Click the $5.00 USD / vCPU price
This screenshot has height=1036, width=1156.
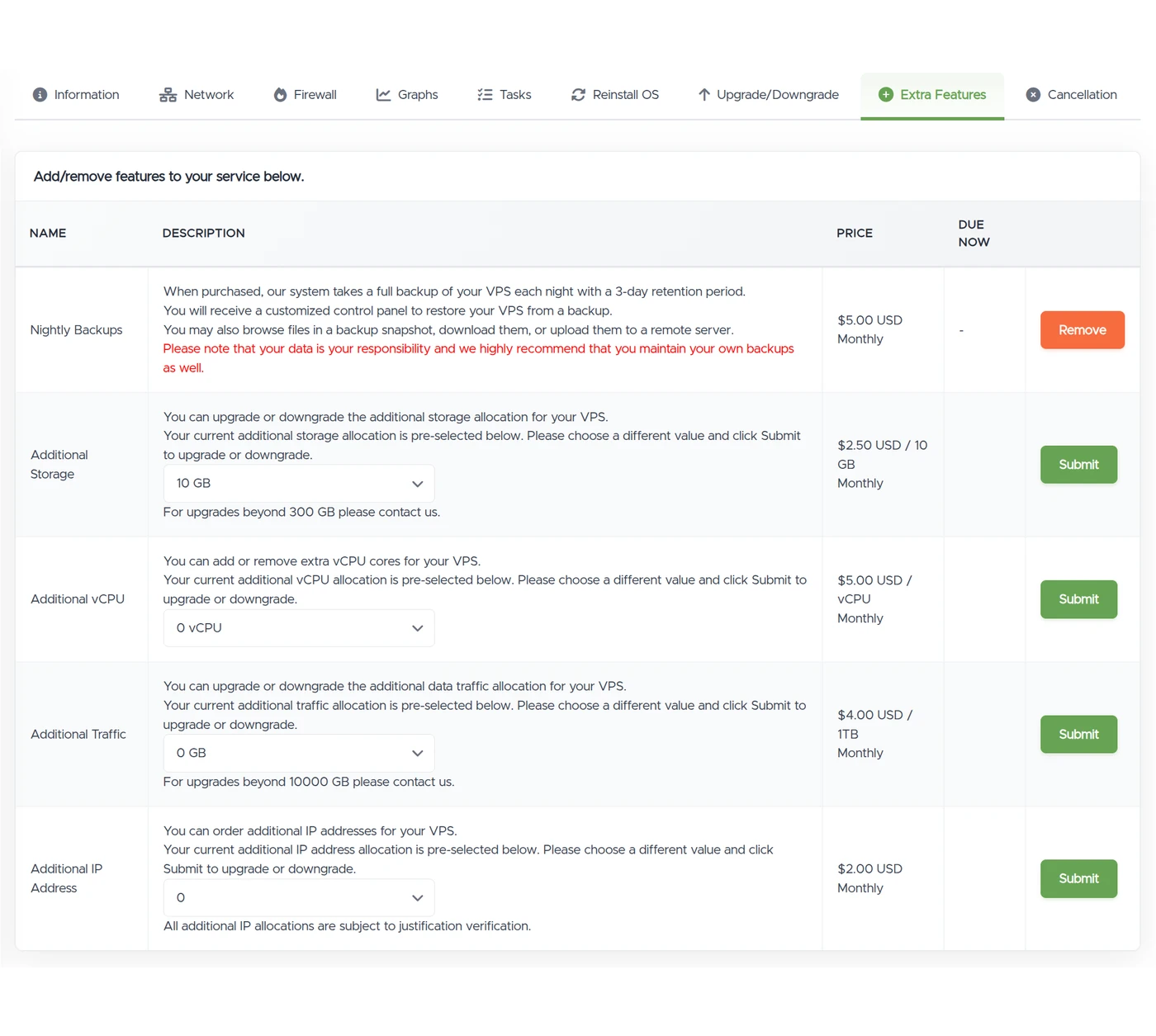pos(874,599)
